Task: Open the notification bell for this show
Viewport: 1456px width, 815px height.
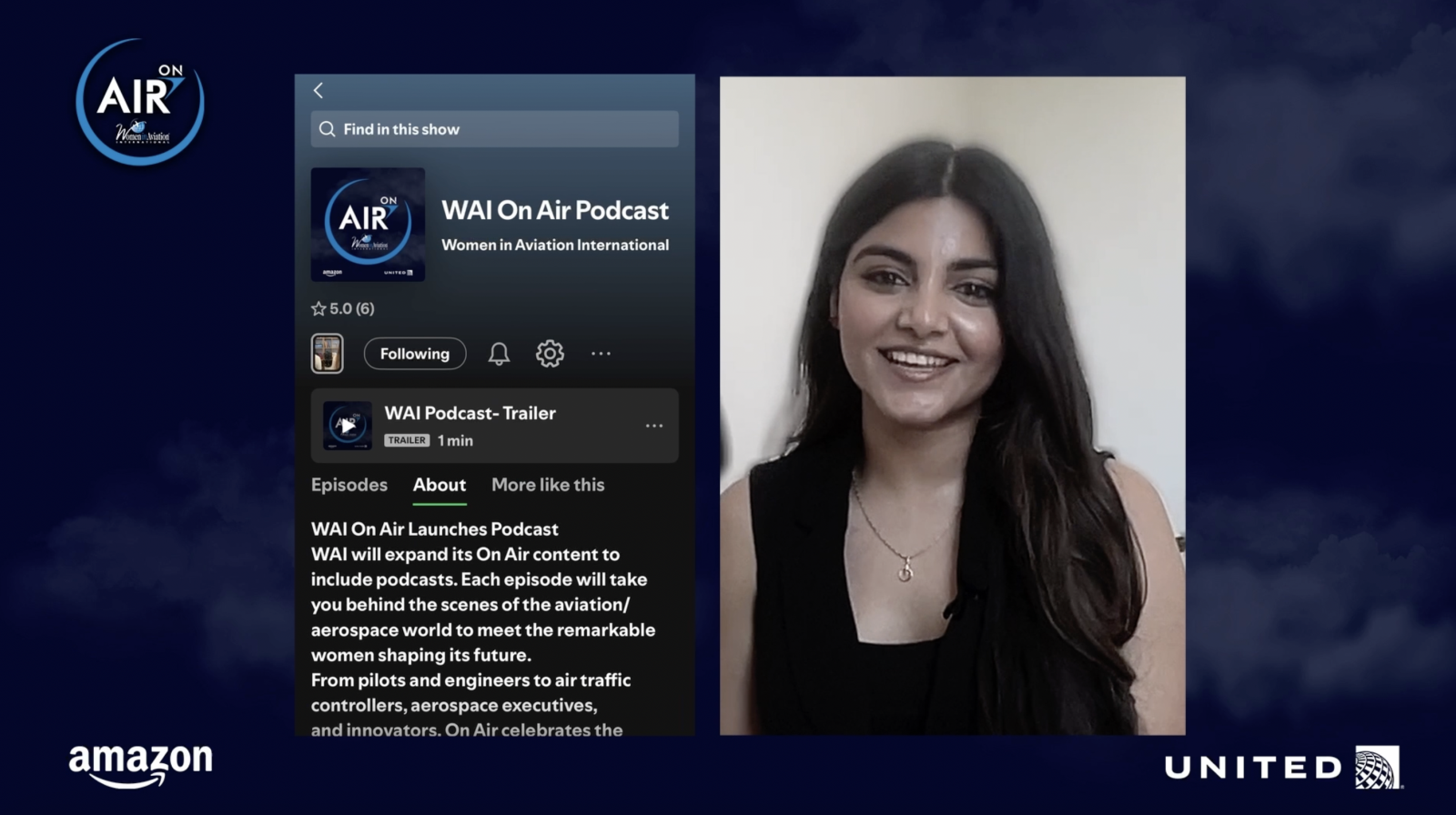Action: tap(499, 354)
